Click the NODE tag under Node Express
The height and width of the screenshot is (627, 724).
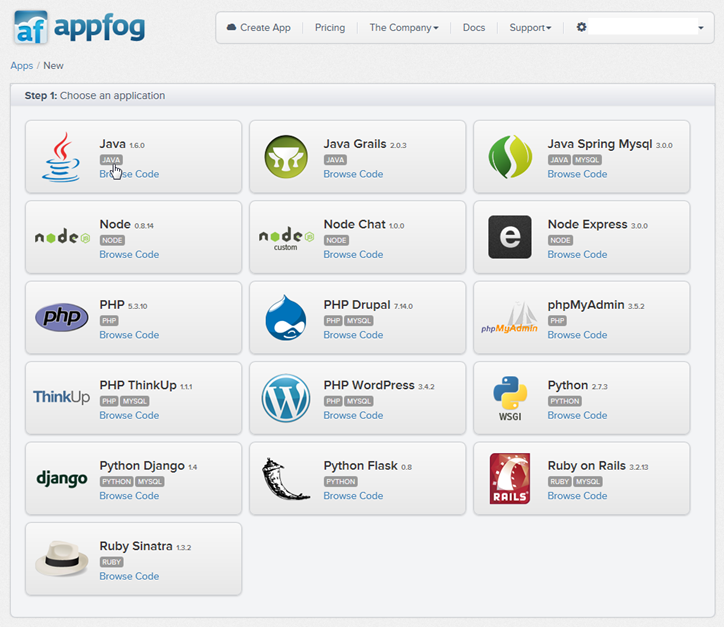(561, 240)
